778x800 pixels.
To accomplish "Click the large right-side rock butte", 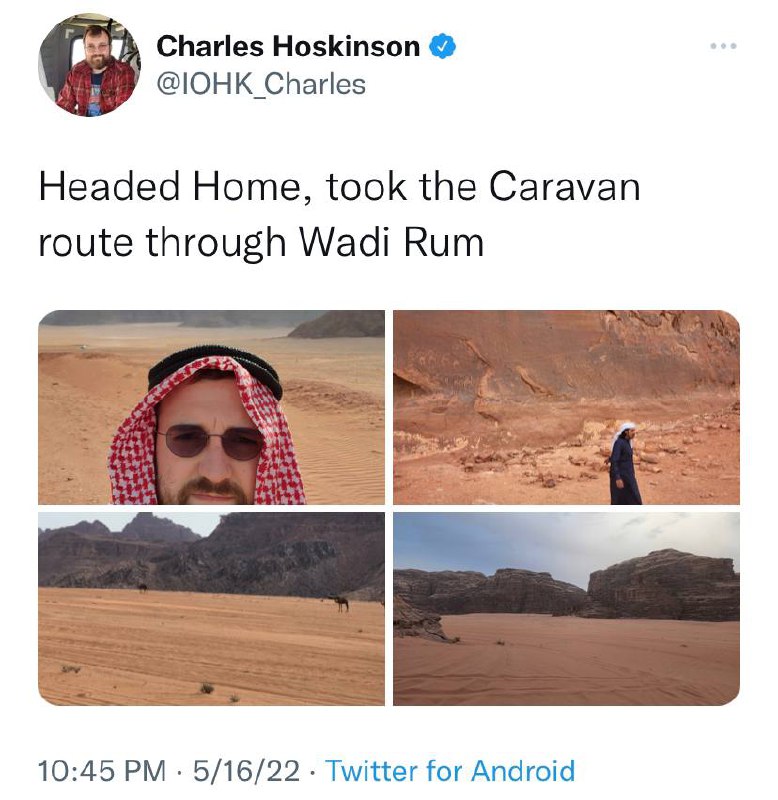I will pyautogui.click(x=664, y=584).
